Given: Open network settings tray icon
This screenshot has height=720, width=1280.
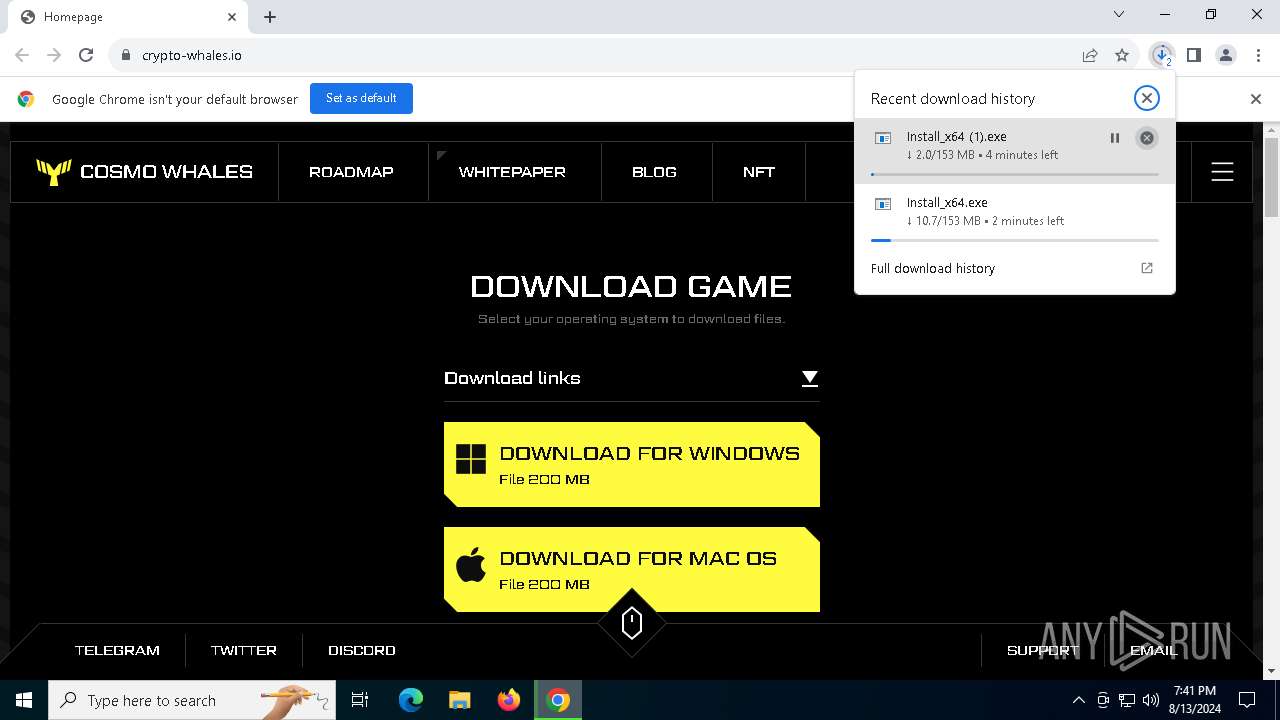Looking at the screenshot, I should (1127, 700).
